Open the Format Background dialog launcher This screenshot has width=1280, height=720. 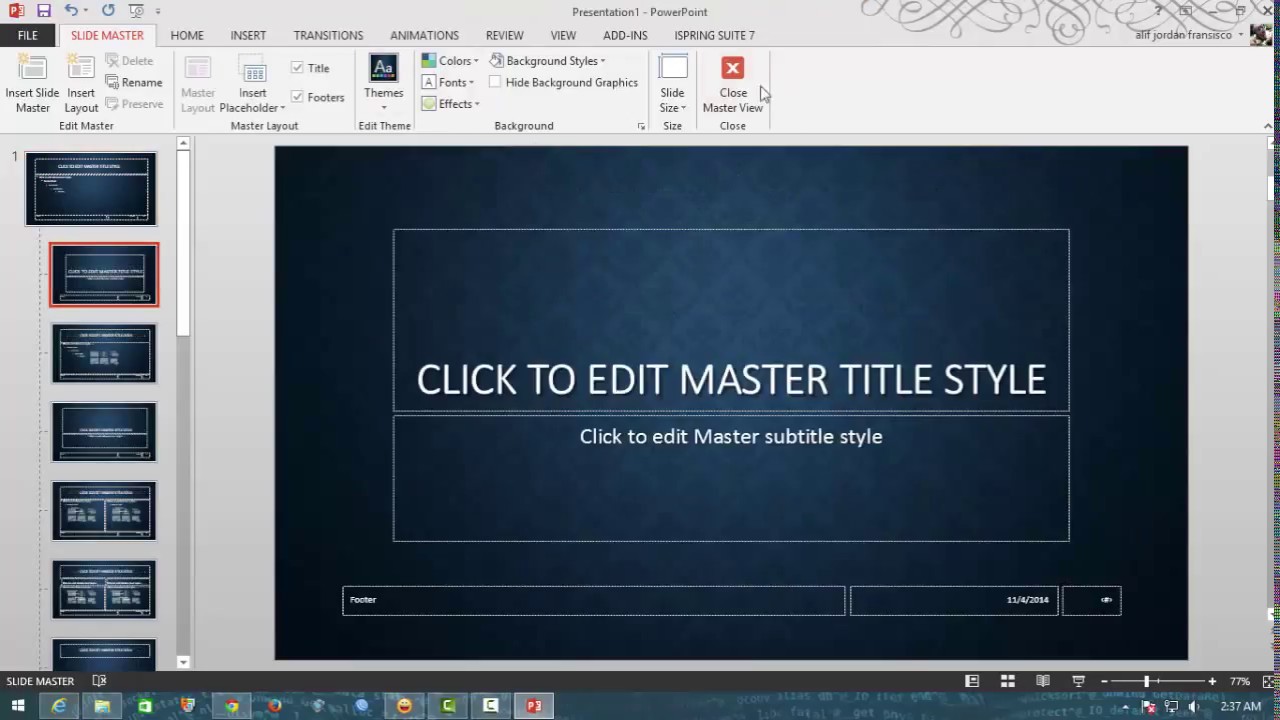[641, 126]
